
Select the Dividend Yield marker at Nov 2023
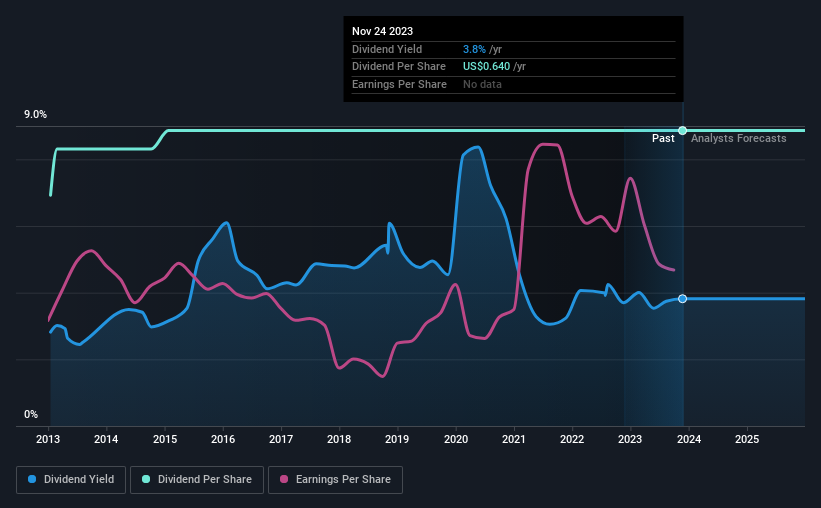click(x=683, y=299)
